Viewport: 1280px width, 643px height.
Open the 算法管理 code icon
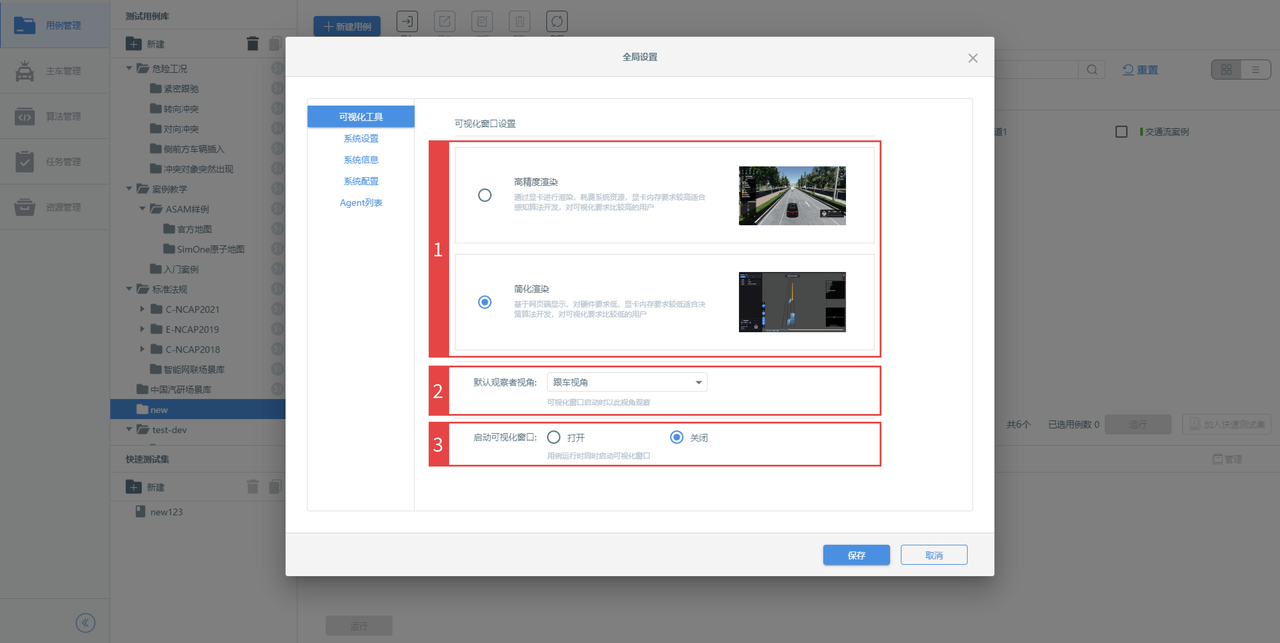pyautogui.click(x=25, y=117)
